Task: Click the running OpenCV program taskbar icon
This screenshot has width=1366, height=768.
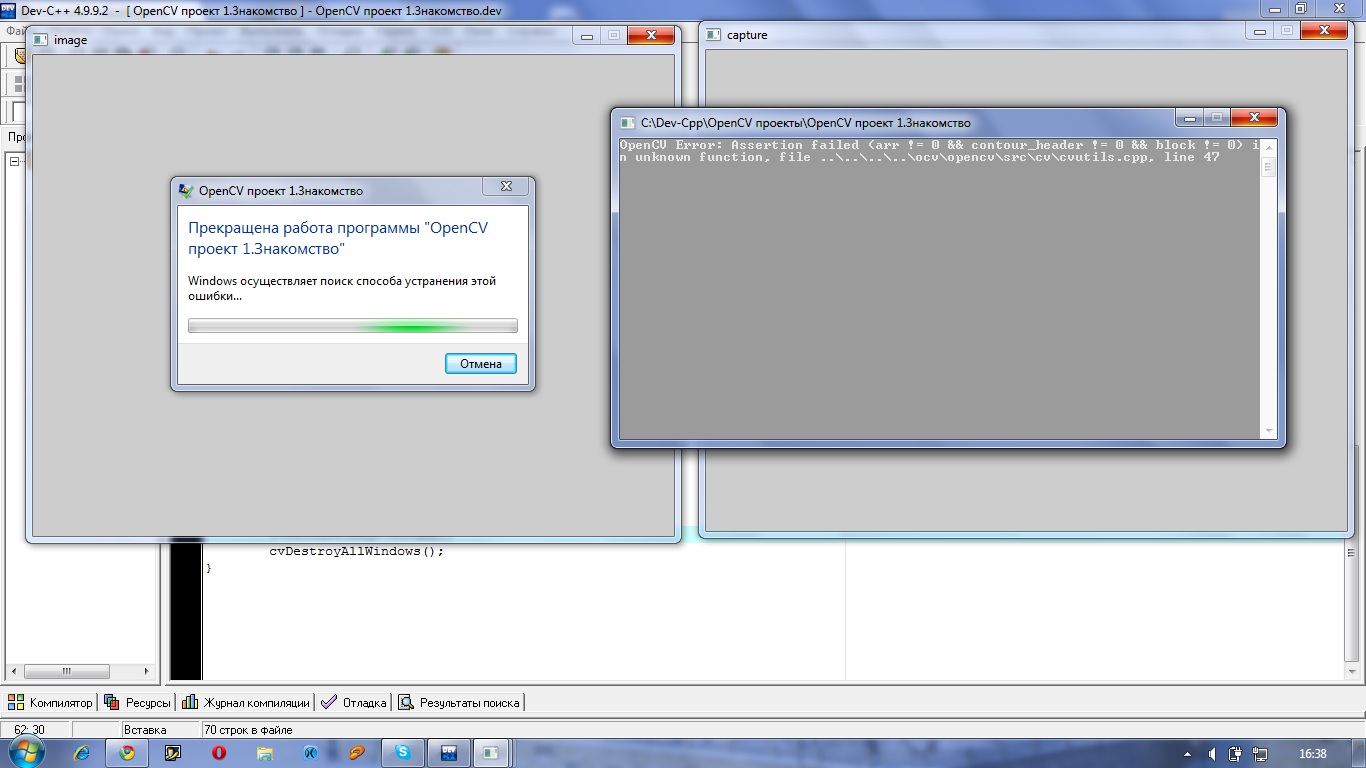Action: tap(491, 753)
